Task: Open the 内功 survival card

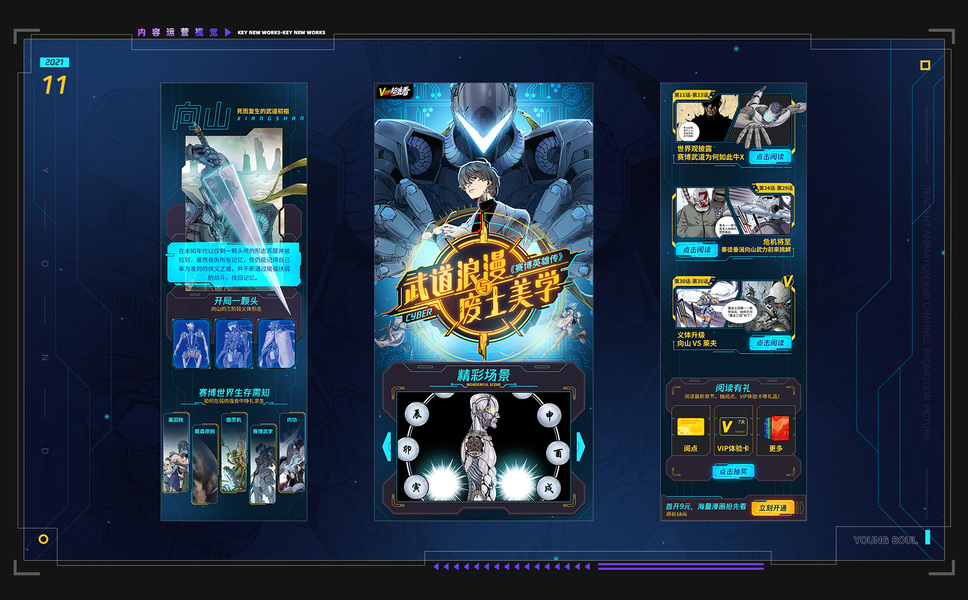Action: 292,454
